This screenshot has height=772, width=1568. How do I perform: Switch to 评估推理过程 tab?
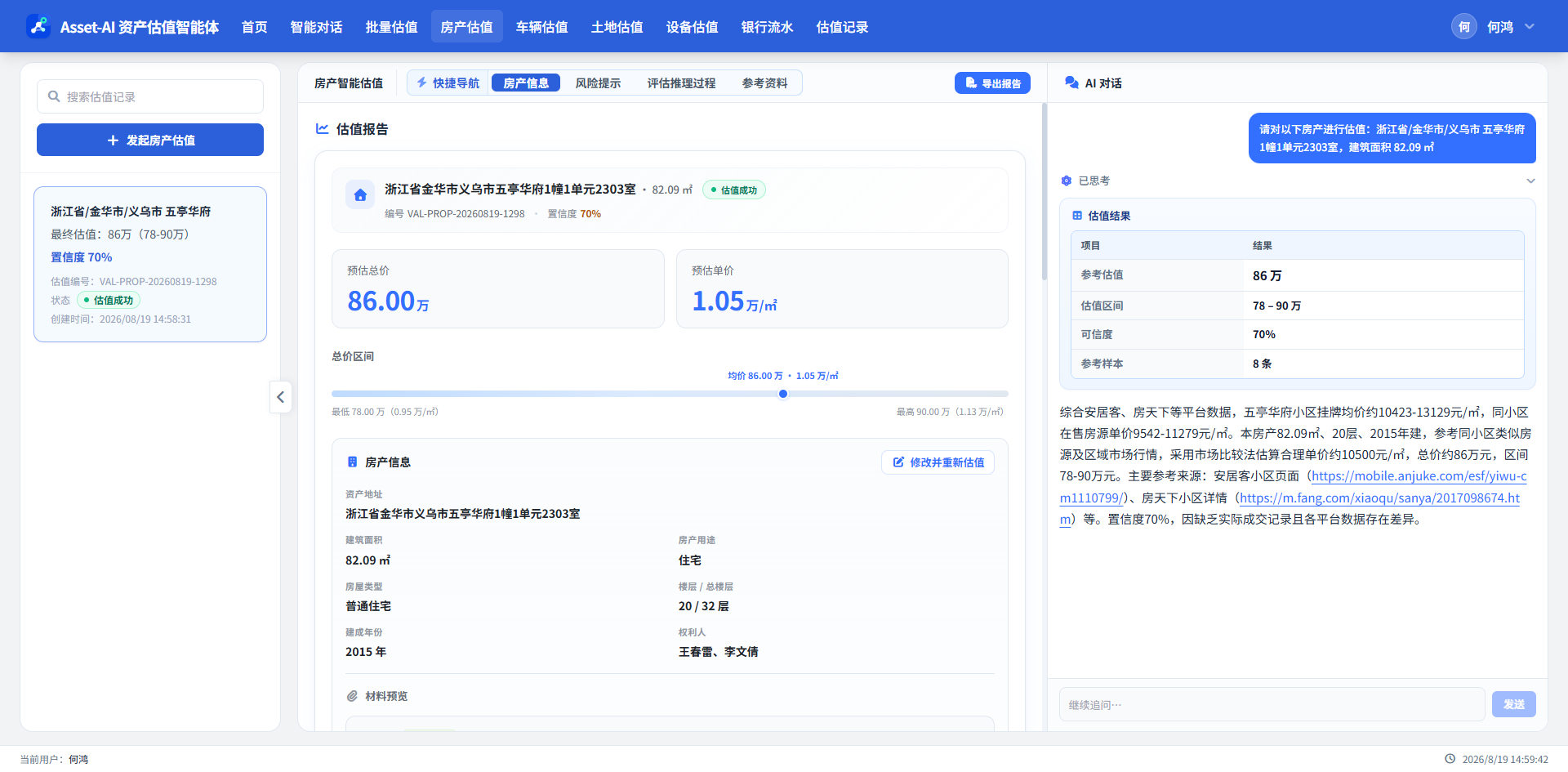click(x=681, y=83)
